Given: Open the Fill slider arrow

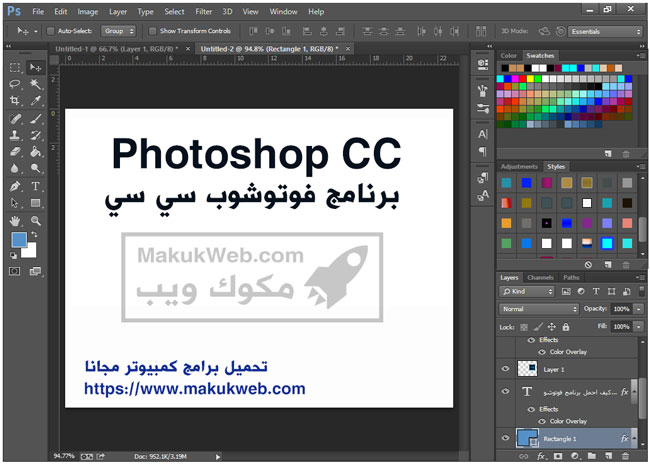Looking at the screenshot, I should pos(639,327).
